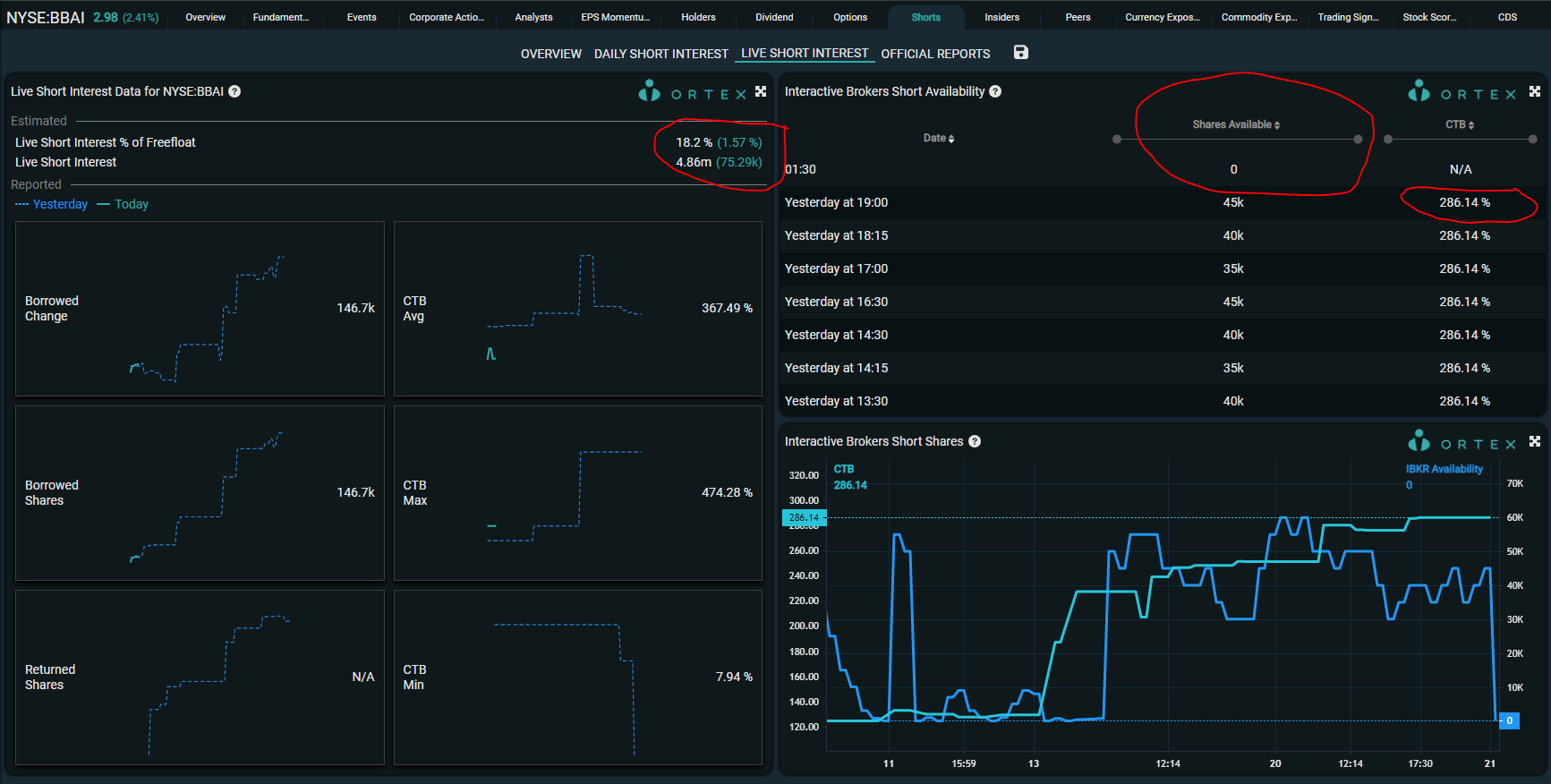Sort table by CTB column
The height and width of the screenshot is (784, 1551).
pos(1460,124)
